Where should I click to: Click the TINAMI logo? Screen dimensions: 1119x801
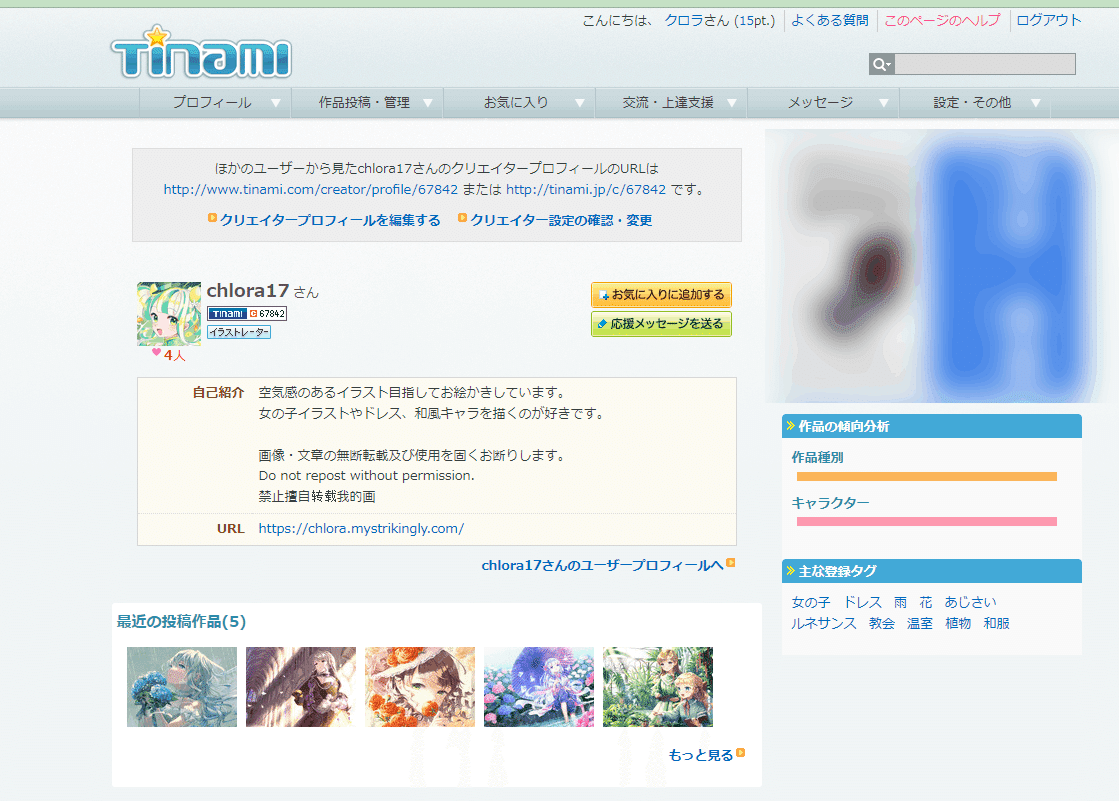pyautogui.click(x=198, y=56)
